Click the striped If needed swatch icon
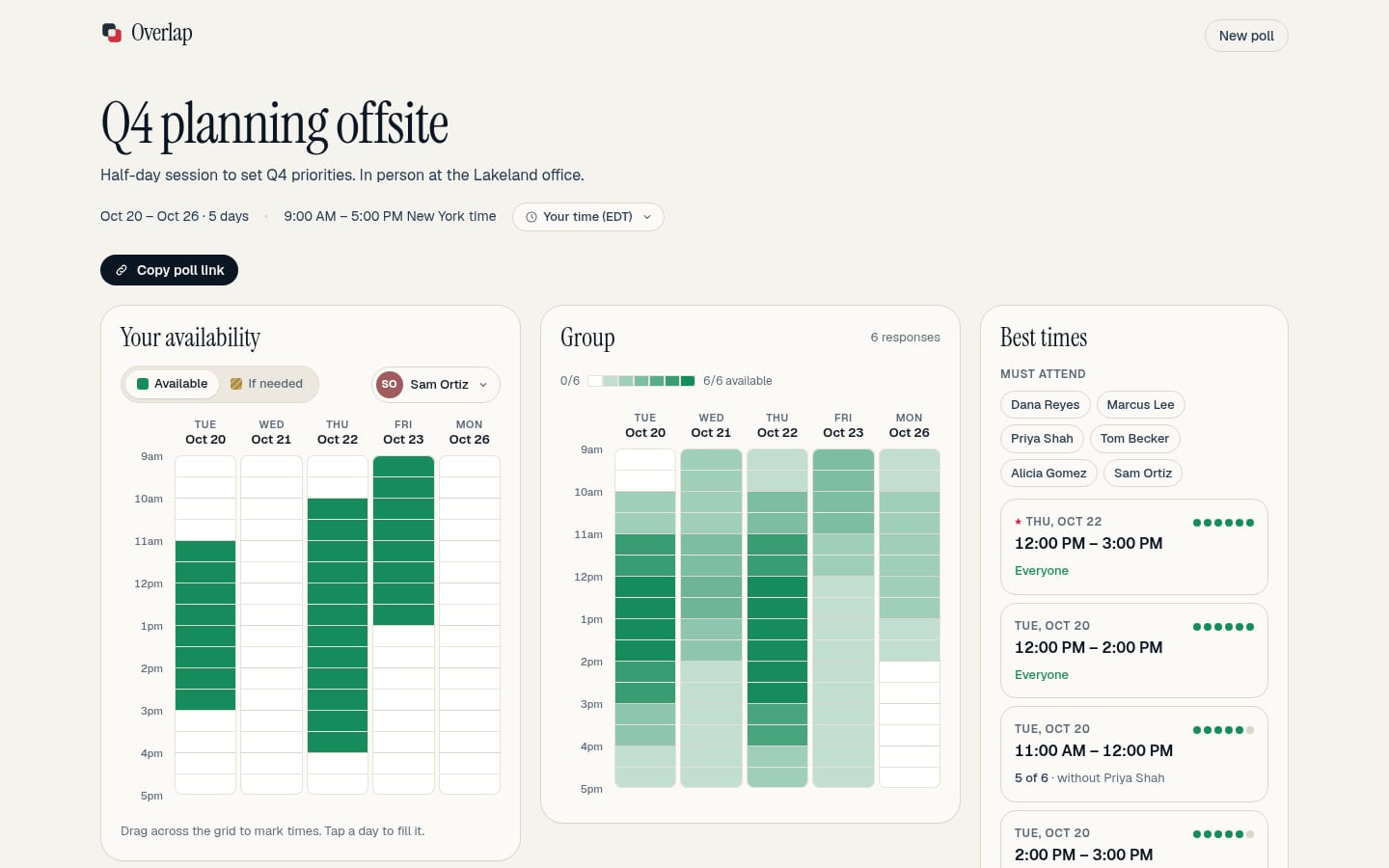 pyautogui.click(x=236, y=384)
